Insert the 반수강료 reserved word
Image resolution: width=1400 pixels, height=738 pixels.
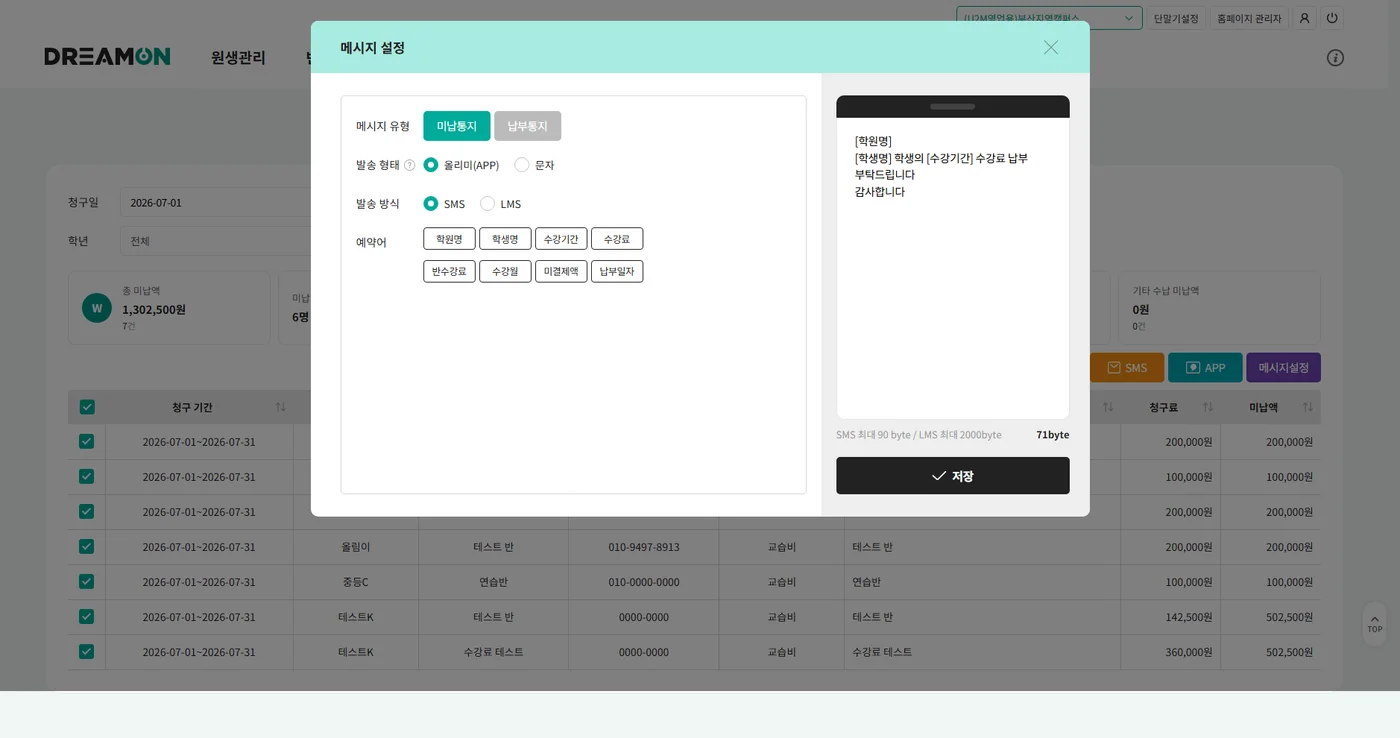[x=449, y=272]
